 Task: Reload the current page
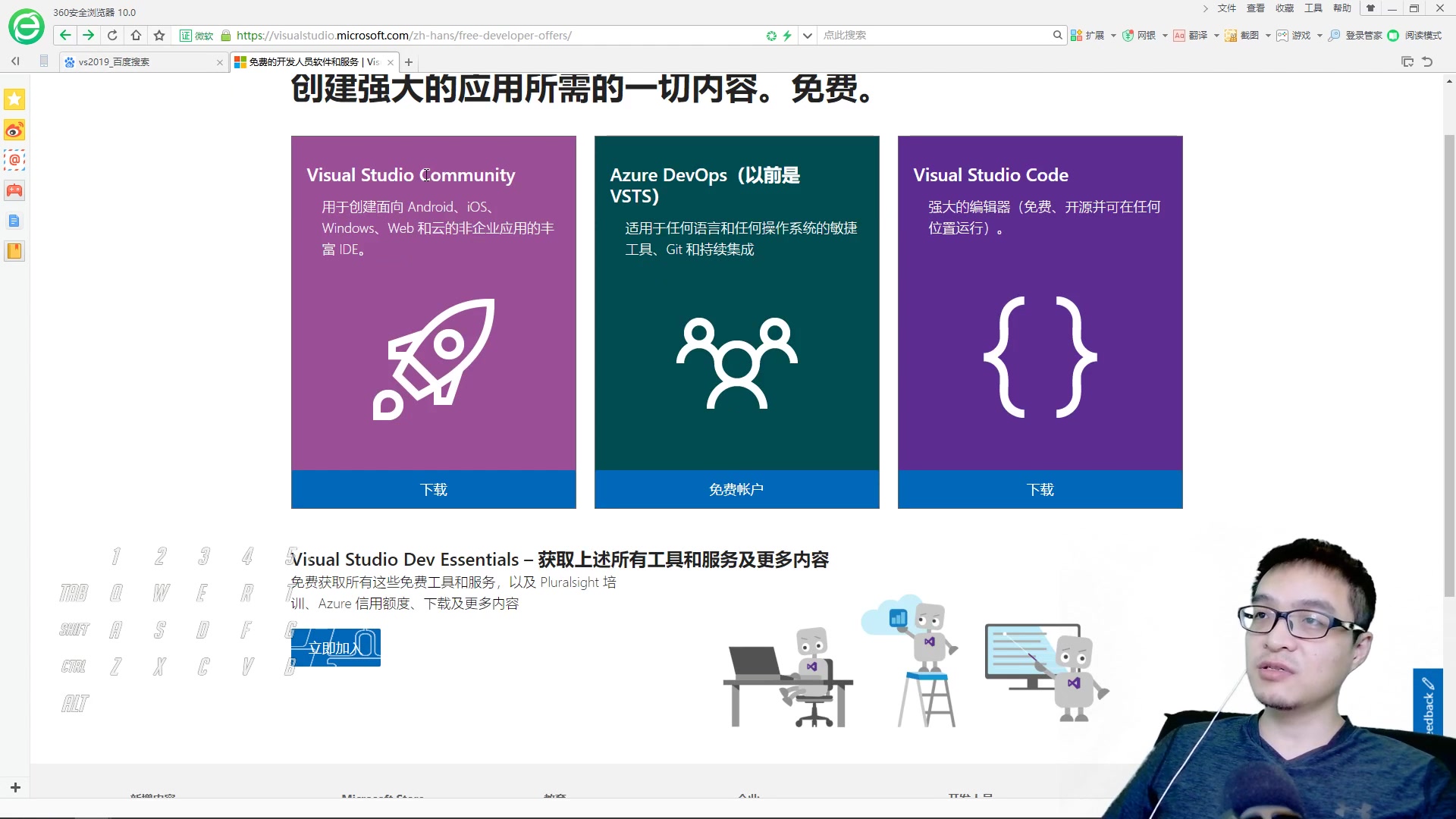pyautogui.click(x=112, y=35)
